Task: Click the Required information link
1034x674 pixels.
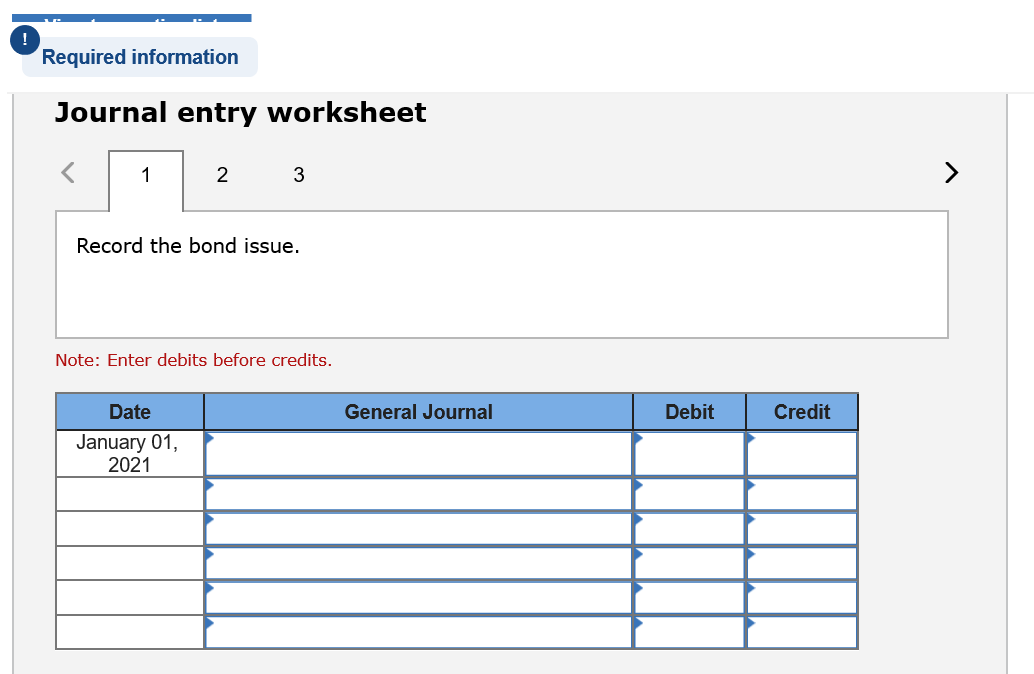Action: click(139, 57)
